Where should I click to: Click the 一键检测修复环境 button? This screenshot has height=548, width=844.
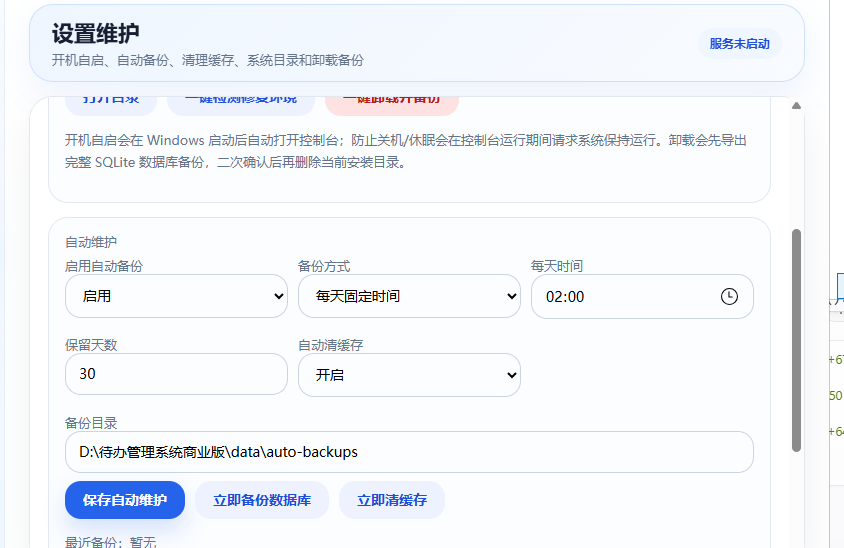241,105
